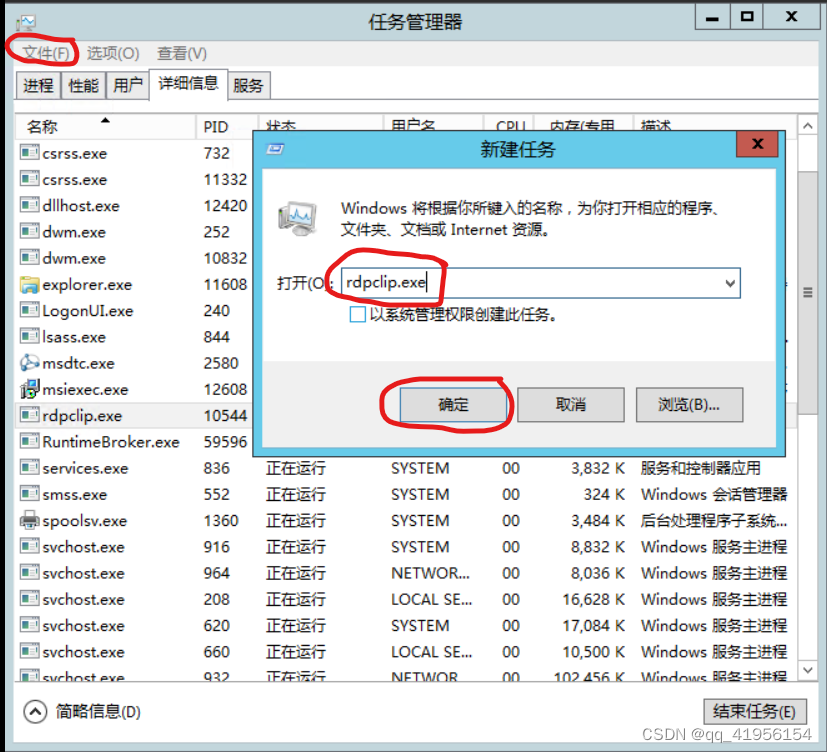This screenshot has height=752, width=827.
Task: Click the csrss.exe icon with PID 11332
Action: [x=30, y=179]
